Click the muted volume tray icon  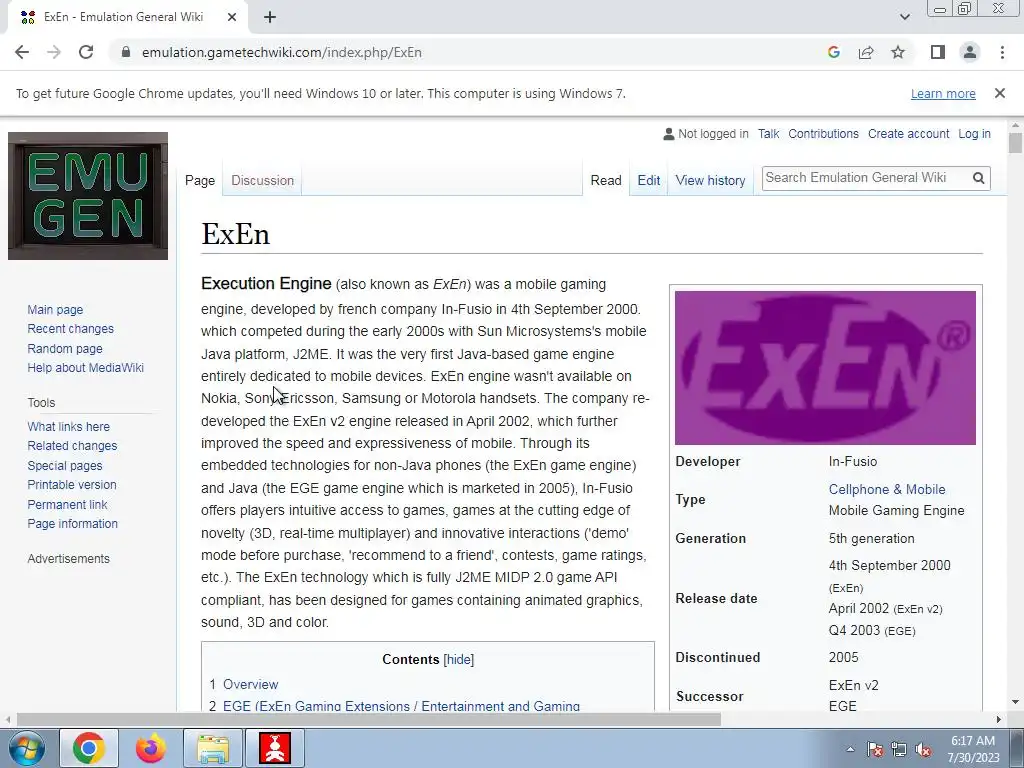[923, 749]
